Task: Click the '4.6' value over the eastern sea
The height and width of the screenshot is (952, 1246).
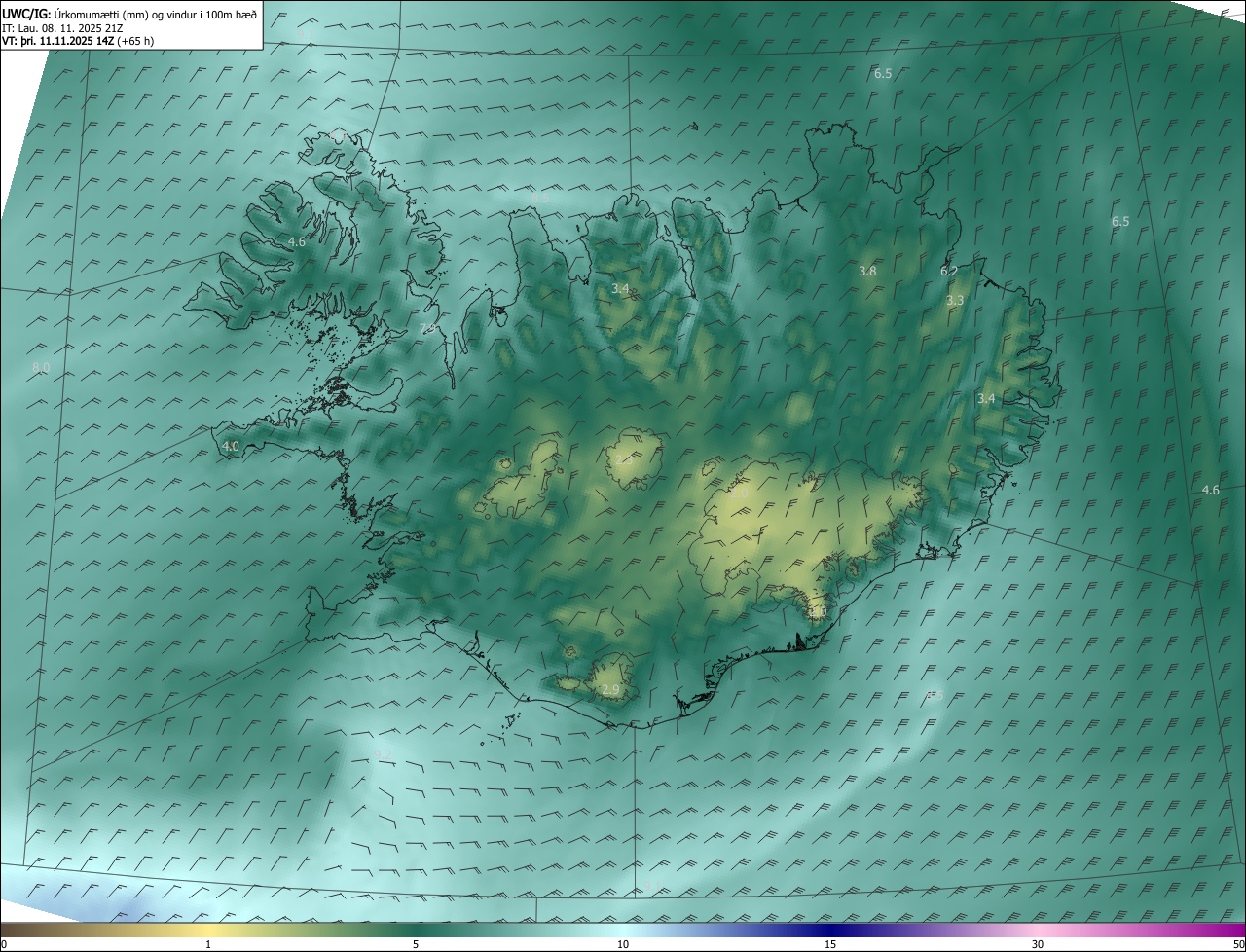Action: pos(1210,490)
